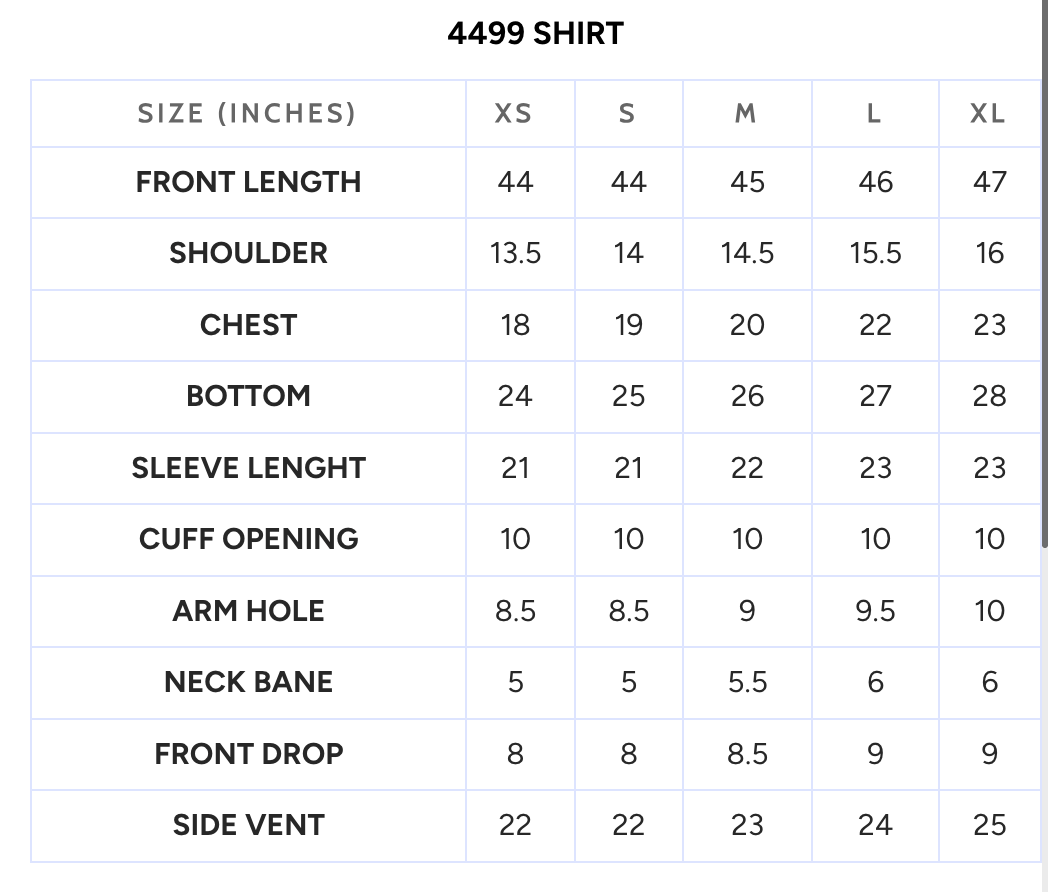This screenshot has height=892, width=1064.
Task: Select the S column header
Action: [628, 113]
